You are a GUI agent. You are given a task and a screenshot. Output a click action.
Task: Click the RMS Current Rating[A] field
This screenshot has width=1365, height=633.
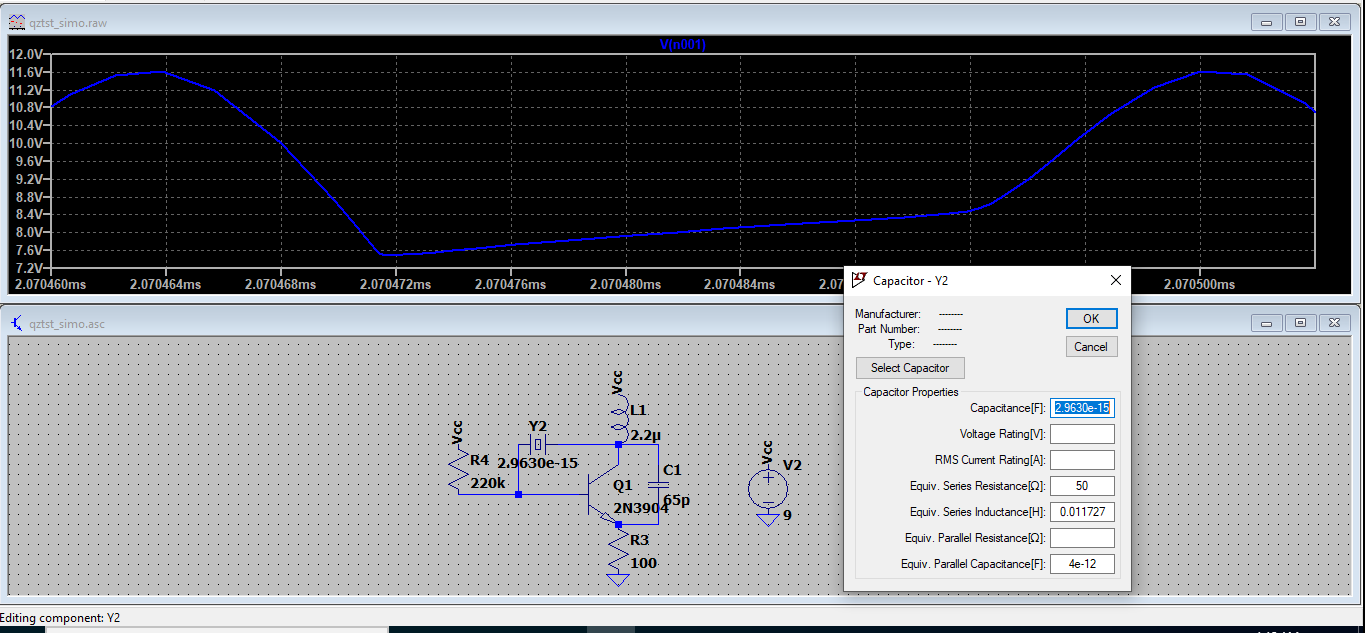1082,460
